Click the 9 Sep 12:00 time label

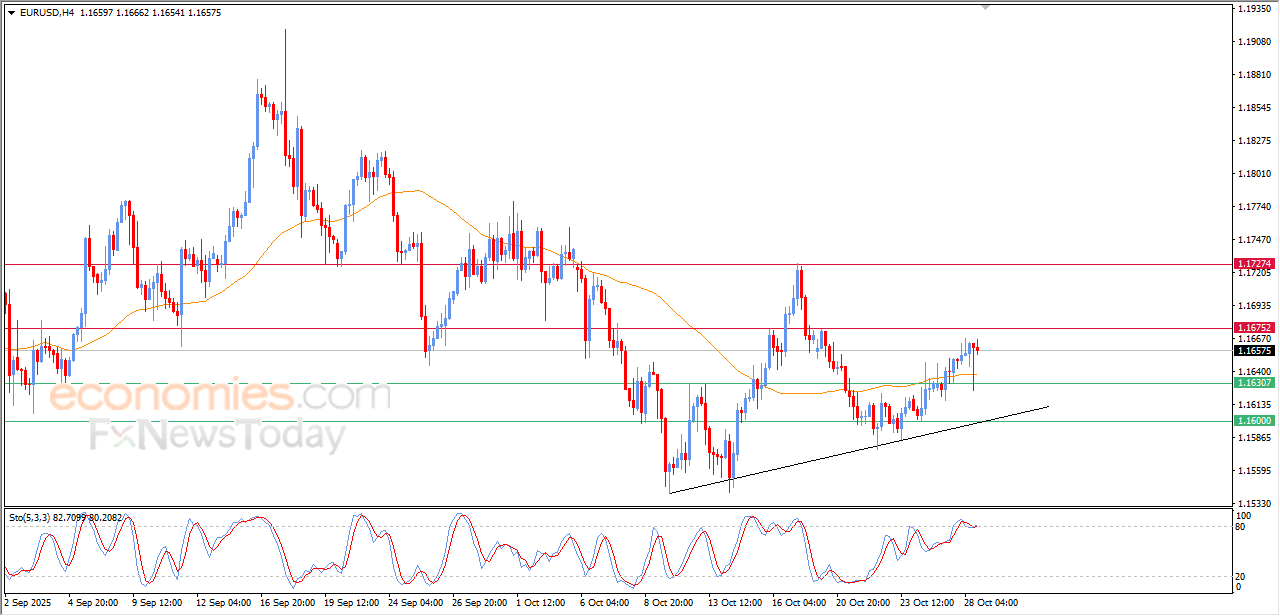point(157,603)
